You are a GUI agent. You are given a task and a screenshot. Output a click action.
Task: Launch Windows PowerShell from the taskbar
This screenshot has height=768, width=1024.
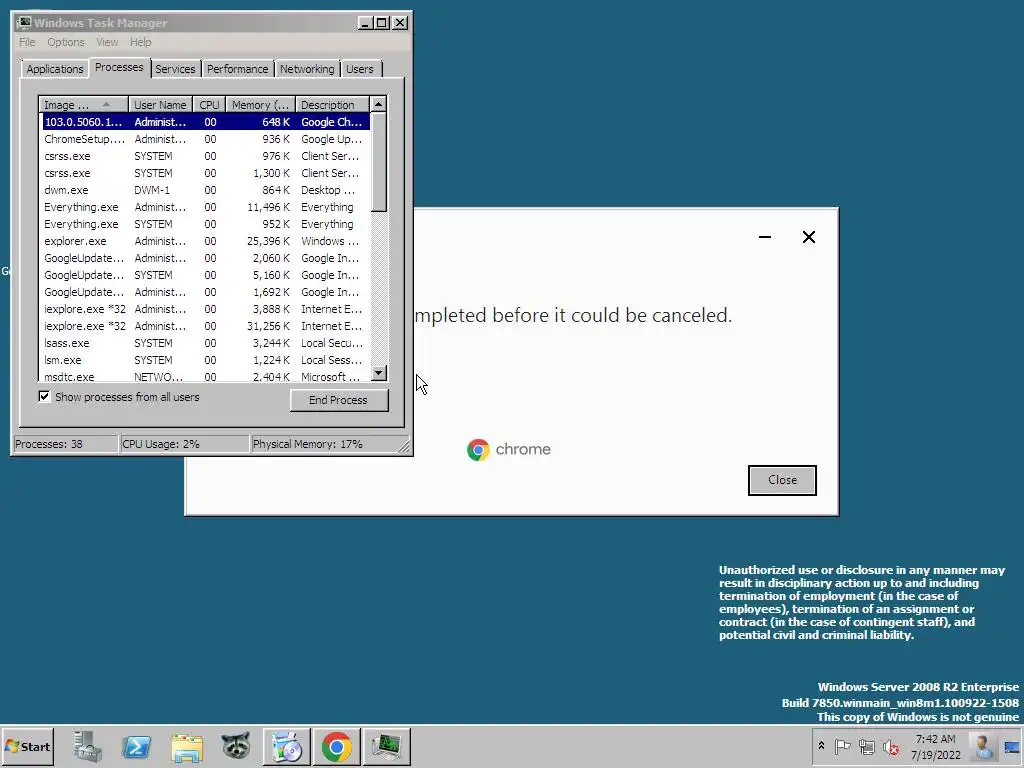tap(137, 746)
